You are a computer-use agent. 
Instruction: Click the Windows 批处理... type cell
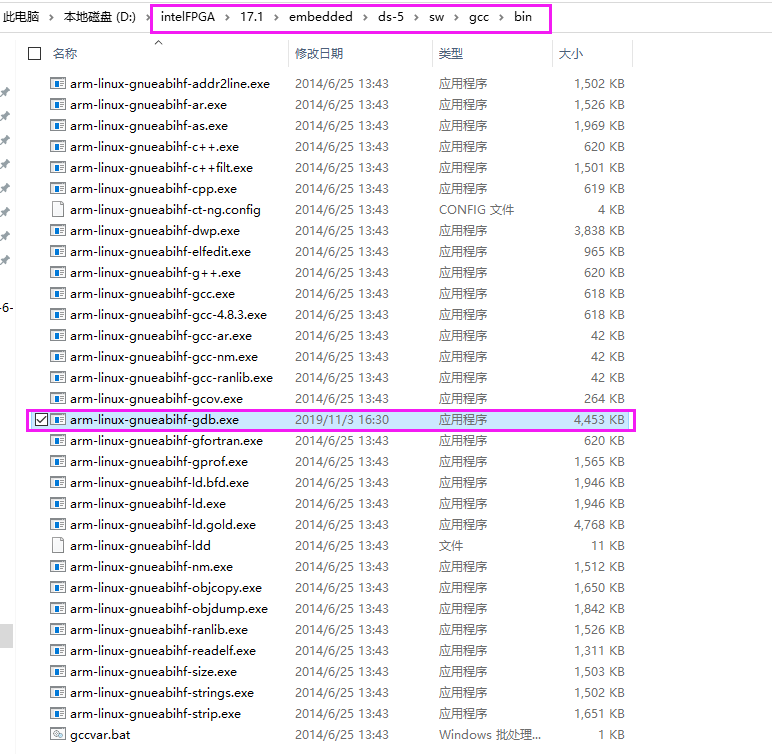[x=489, y=735]
